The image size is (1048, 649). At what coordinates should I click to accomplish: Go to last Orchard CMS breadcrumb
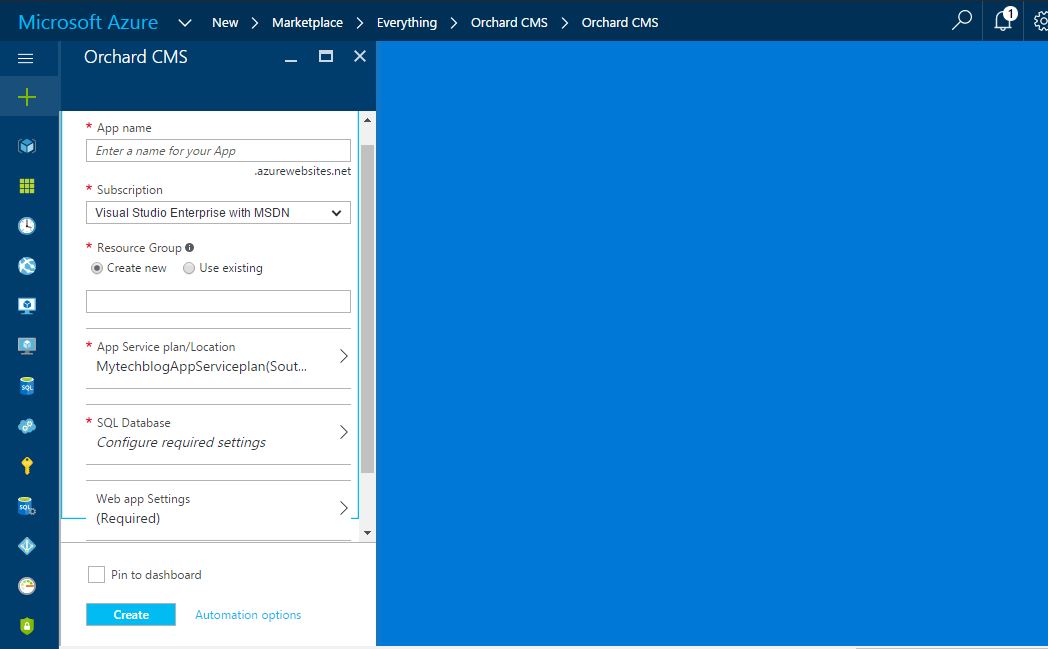[x=620, y=23]
